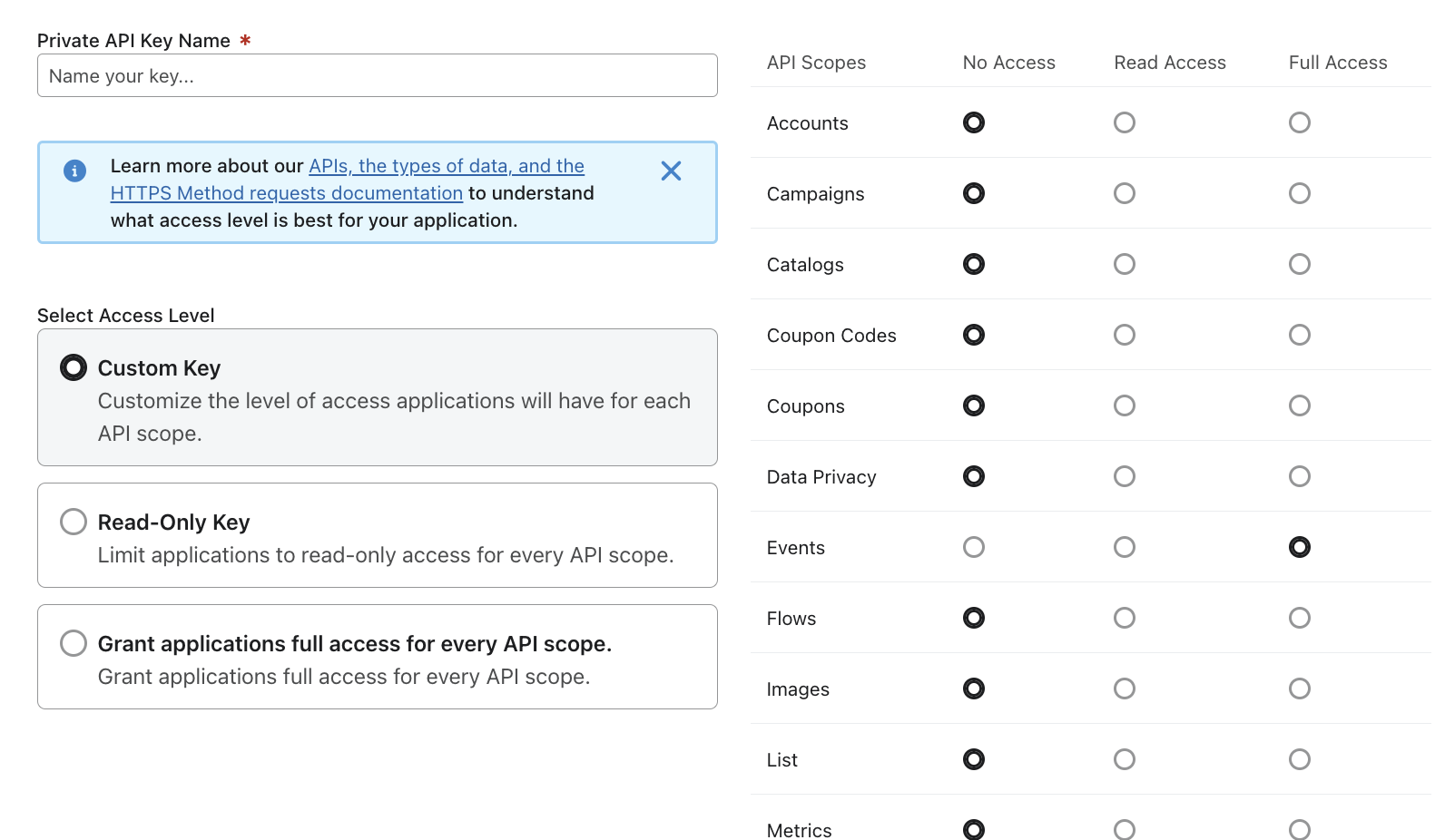This screenshot has width=1445, height=840.
Task: Set Data Privacy scope to Full Access
Action: coord(1300,476)
